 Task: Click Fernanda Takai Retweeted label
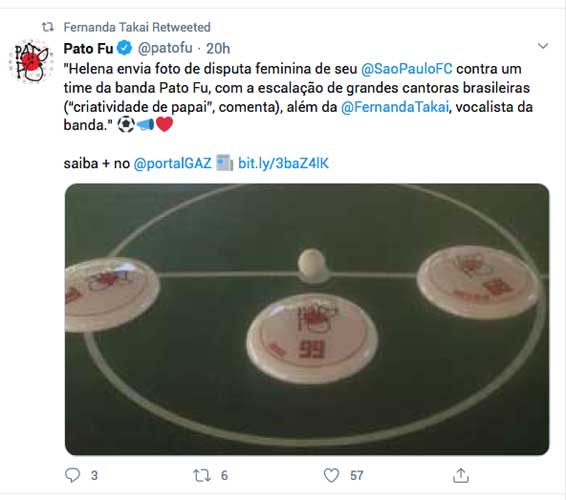coord(137,27)
